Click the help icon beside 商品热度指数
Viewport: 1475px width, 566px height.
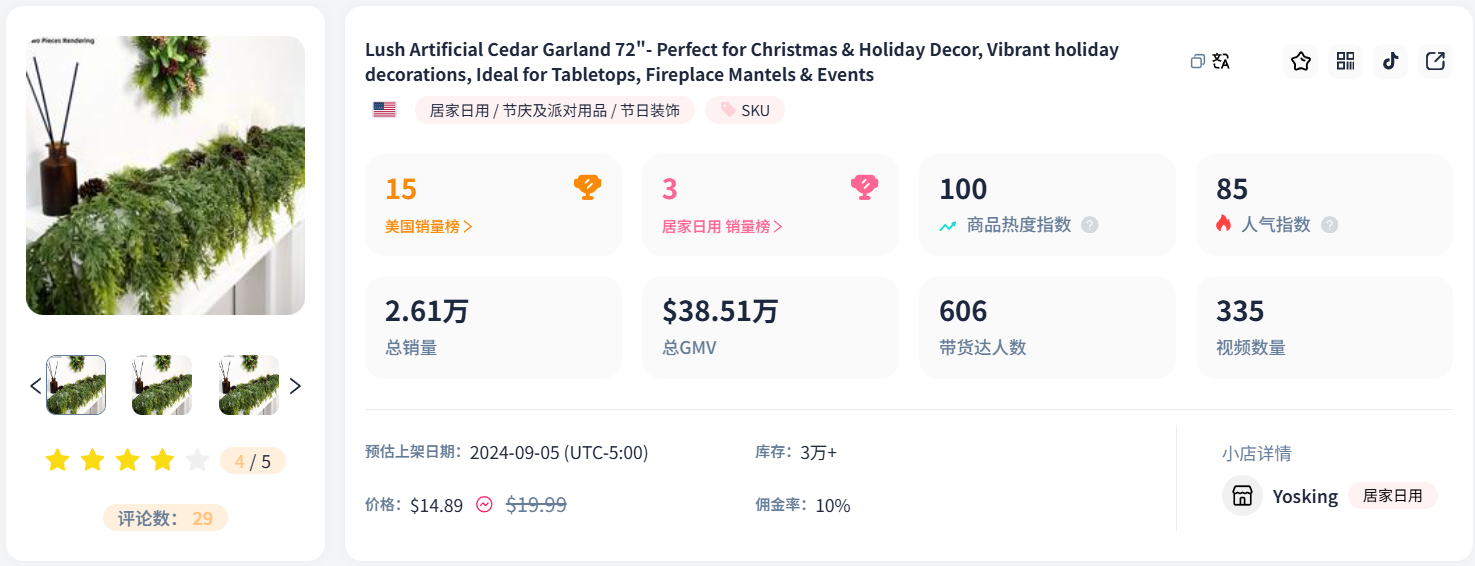pyautogui.click(x=1090, y=225)
